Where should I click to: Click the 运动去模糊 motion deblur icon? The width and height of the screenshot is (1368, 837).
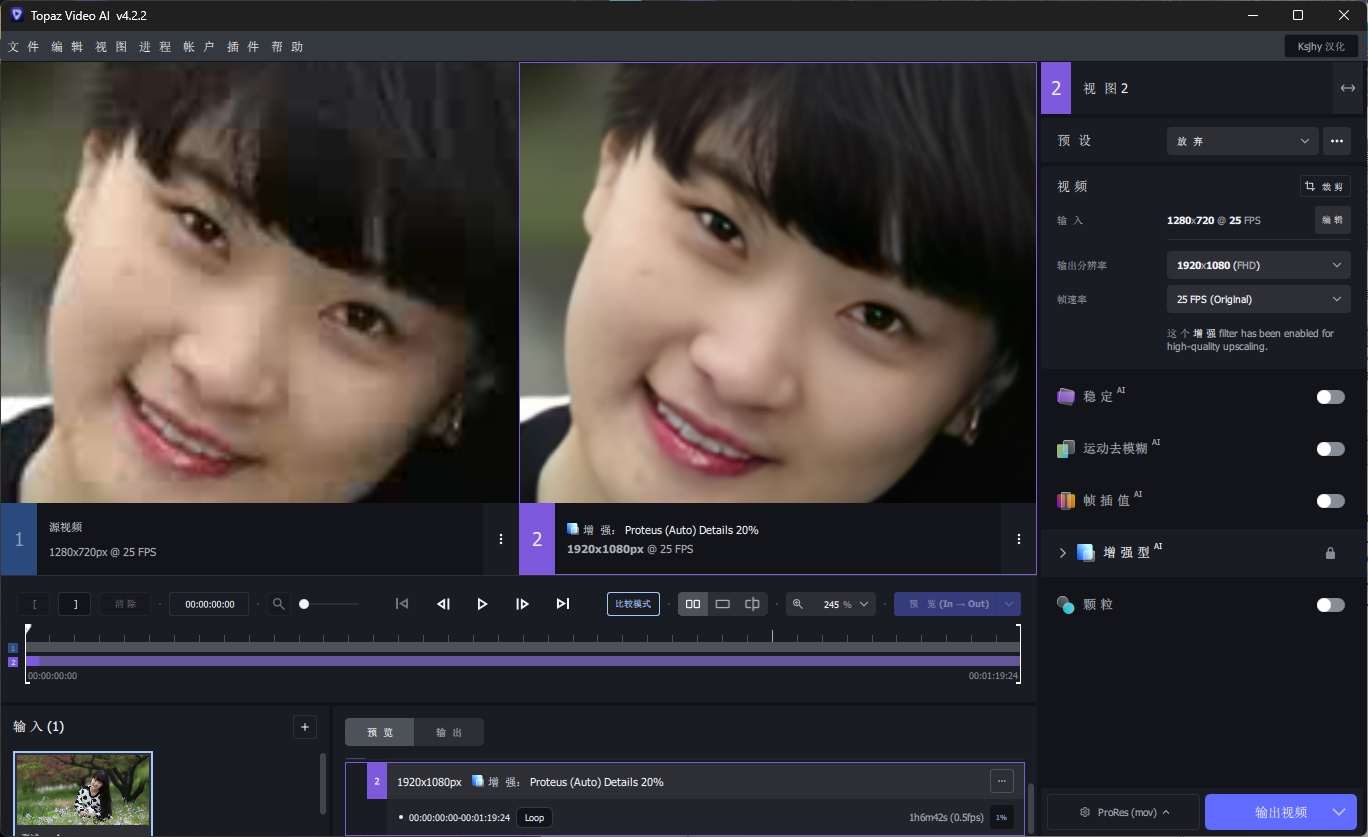pyautogui.click(x=1066, y=449)
